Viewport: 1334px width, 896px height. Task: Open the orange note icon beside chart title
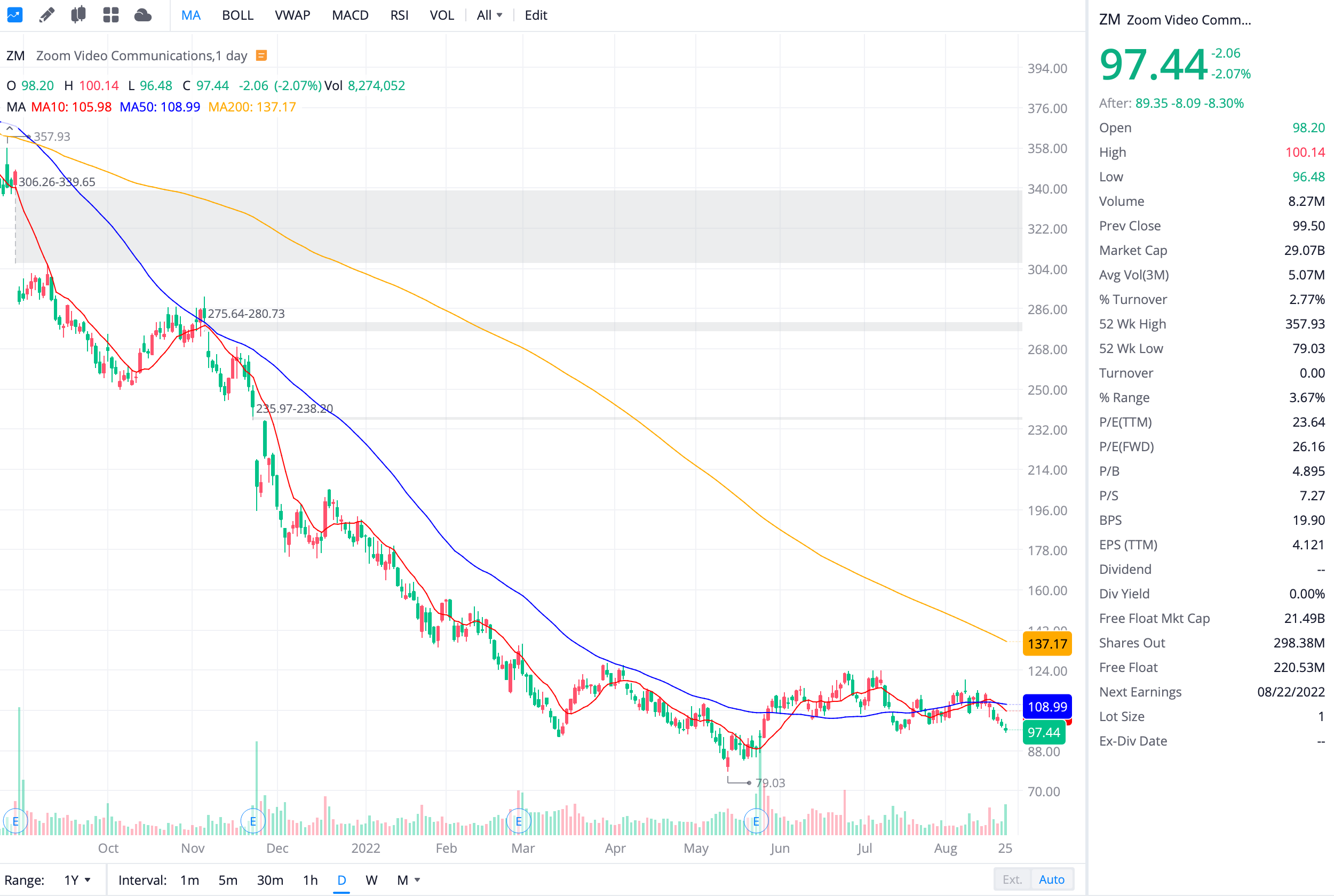[261, 55]
